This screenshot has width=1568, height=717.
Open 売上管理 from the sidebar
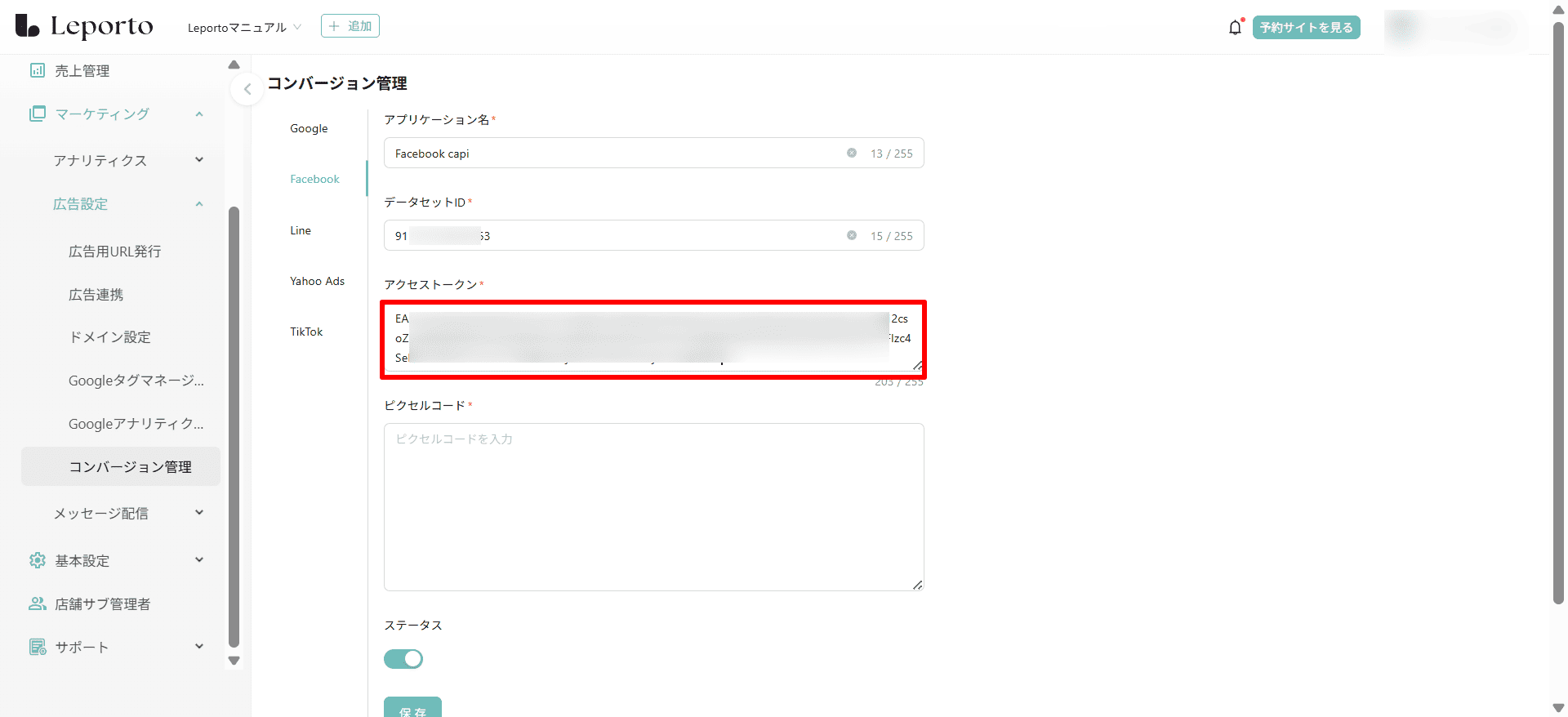[x=82, y=71]
